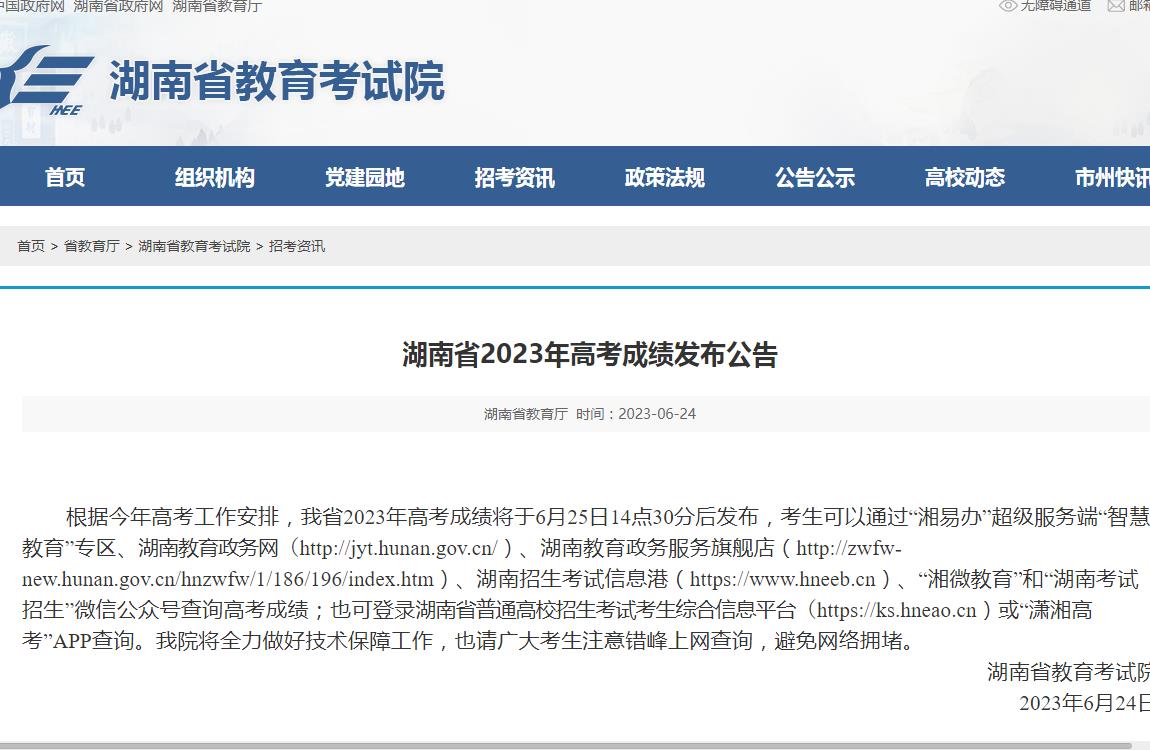Image resolution: width=1150 pixels, height=750 pixels.
Task: Click the HNEE logo emblem
Action: 45,79
